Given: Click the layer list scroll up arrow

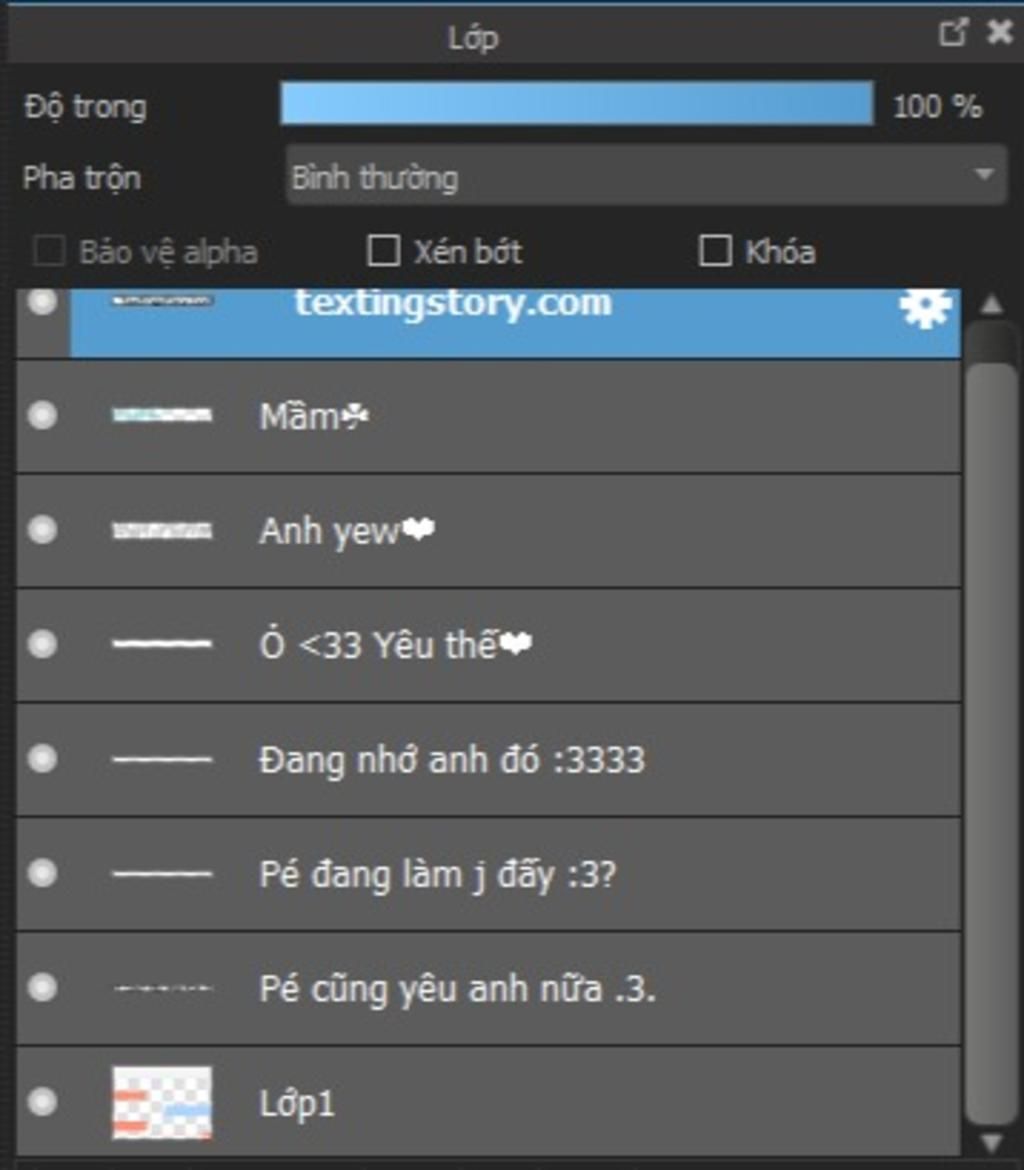Looking at the screenshot, I should point(991,304).
